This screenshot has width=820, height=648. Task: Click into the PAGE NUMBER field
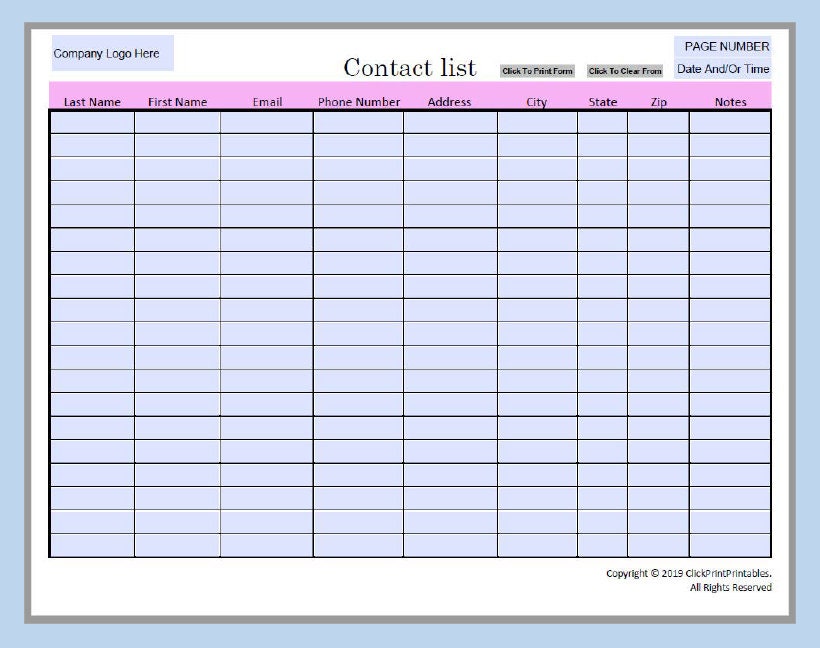click(x=723, y=47)
